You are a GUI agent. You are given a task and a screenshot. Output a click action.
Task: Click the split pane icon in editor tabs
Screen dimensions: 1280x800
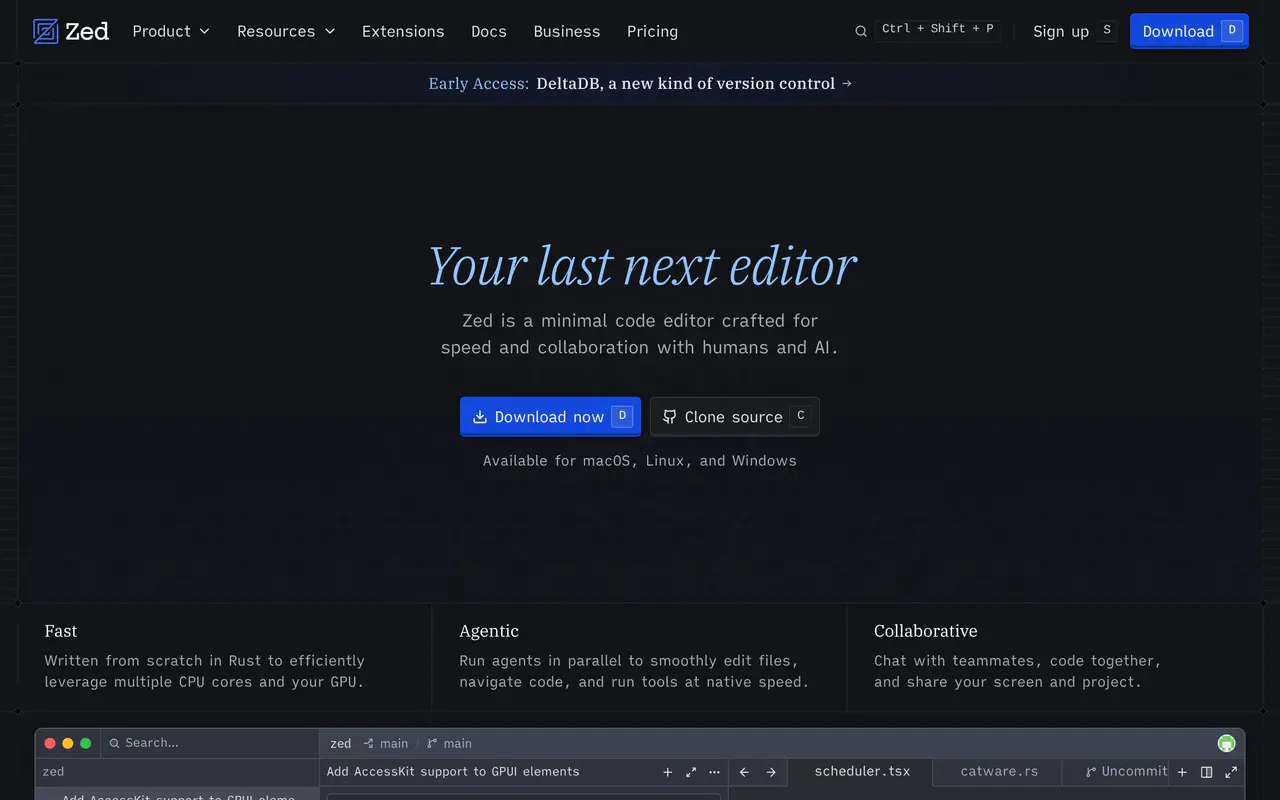[x=1207, y=772]
